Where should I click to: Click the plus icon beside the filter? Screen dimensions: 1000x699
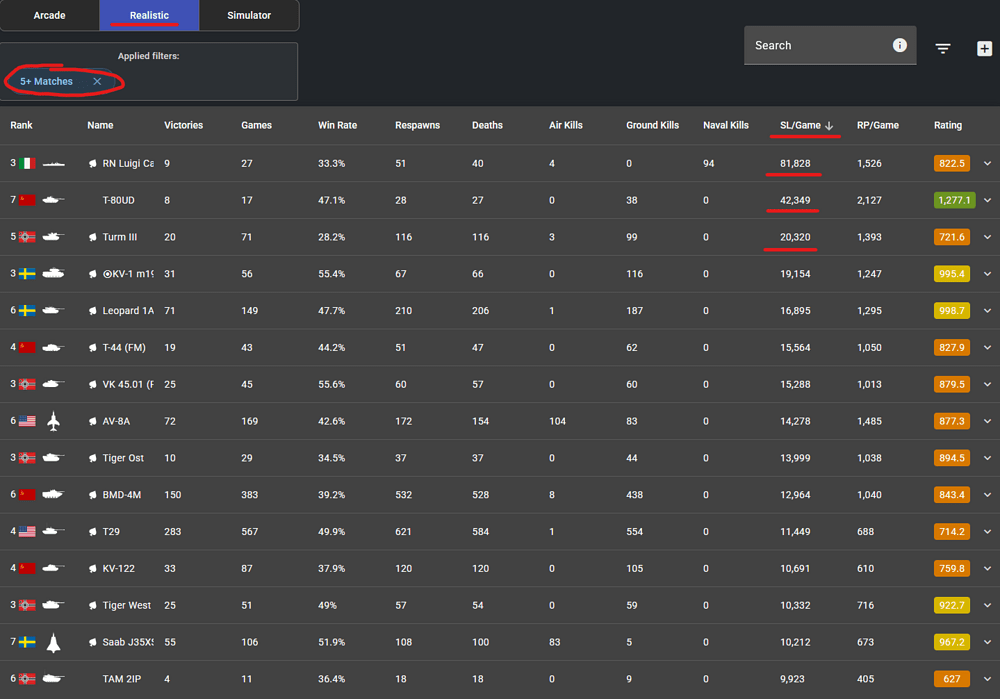(x=984, y=48)
